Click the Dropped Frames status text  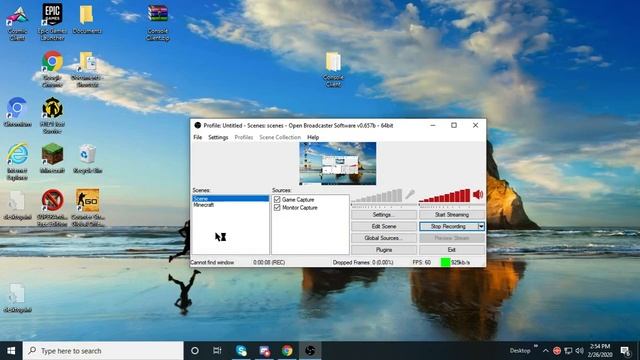[363, 262]
